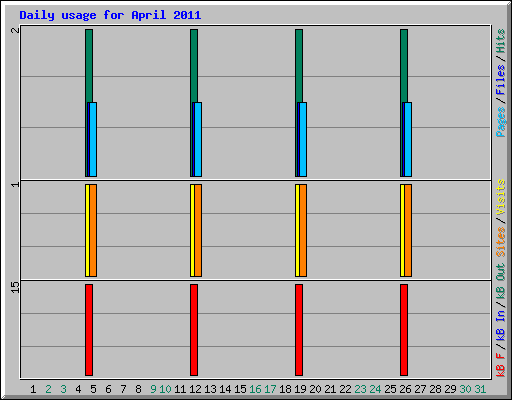The height and width of the screenshot is (400, 512).
Task: Click the cyan Pages bar for day 5
Action: tap(93, 139)
